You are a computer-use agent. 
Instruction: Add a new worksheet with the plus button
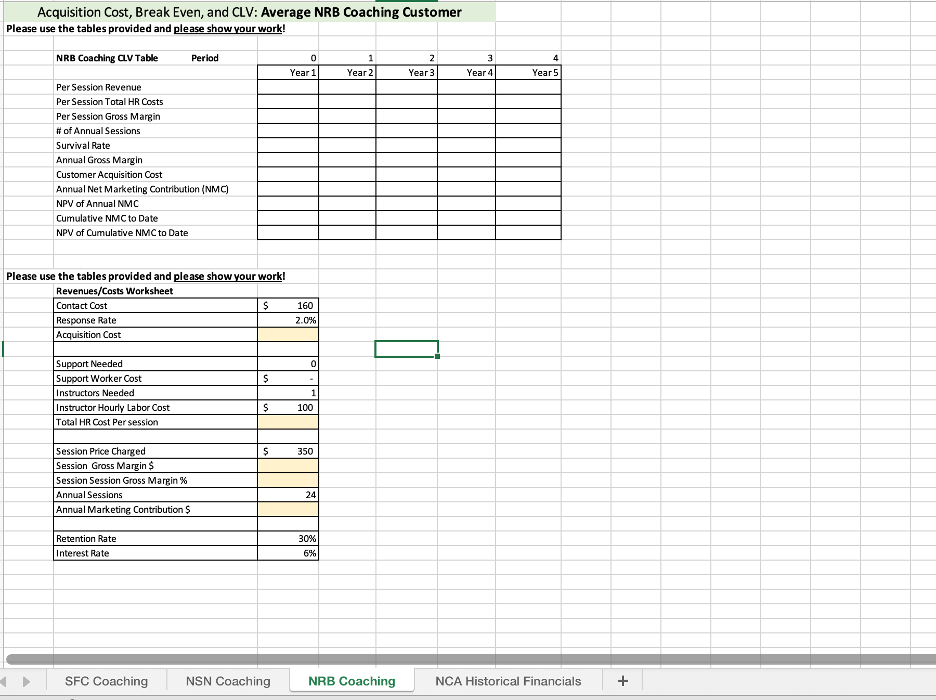point(622,680)
